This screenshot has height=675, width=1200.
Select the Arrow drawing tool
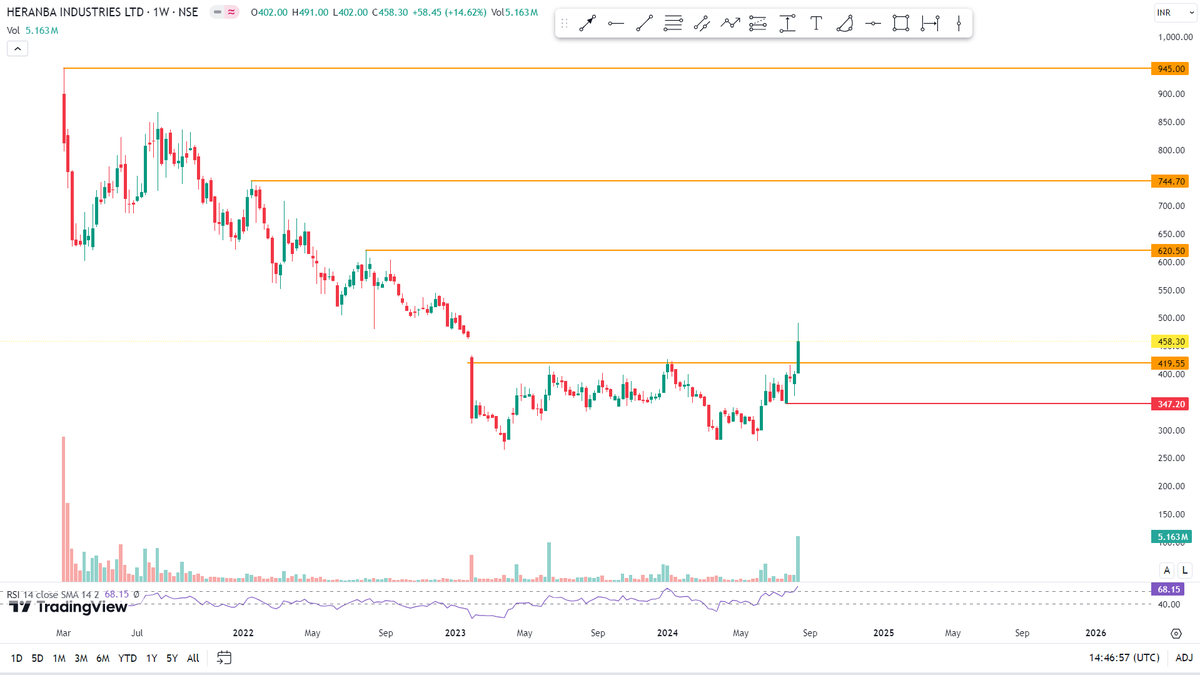point(587,23)
